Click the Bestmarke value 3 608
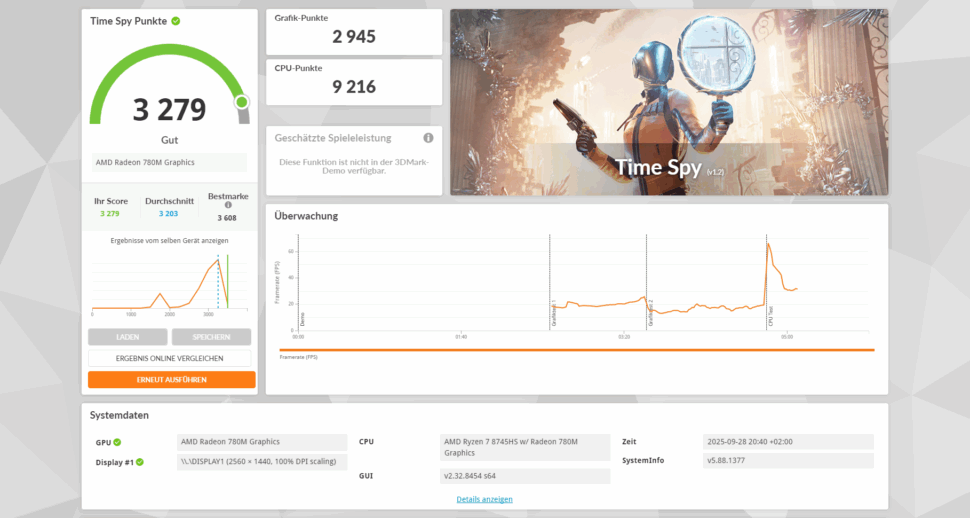This screenshot has height=518, width=970. [227, 218]
